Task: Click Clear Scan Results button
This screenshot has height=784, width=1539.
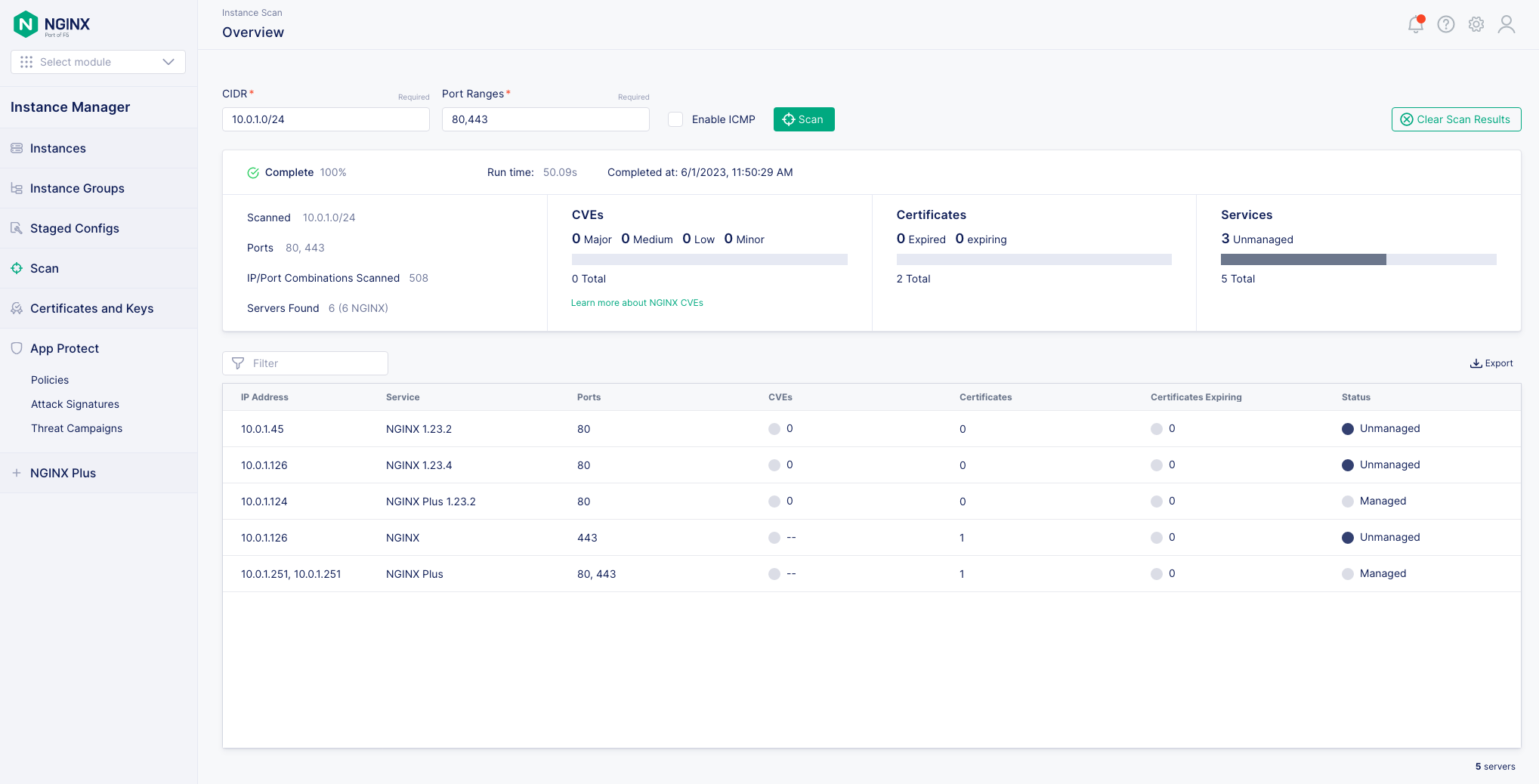Action: point(1455,119)
